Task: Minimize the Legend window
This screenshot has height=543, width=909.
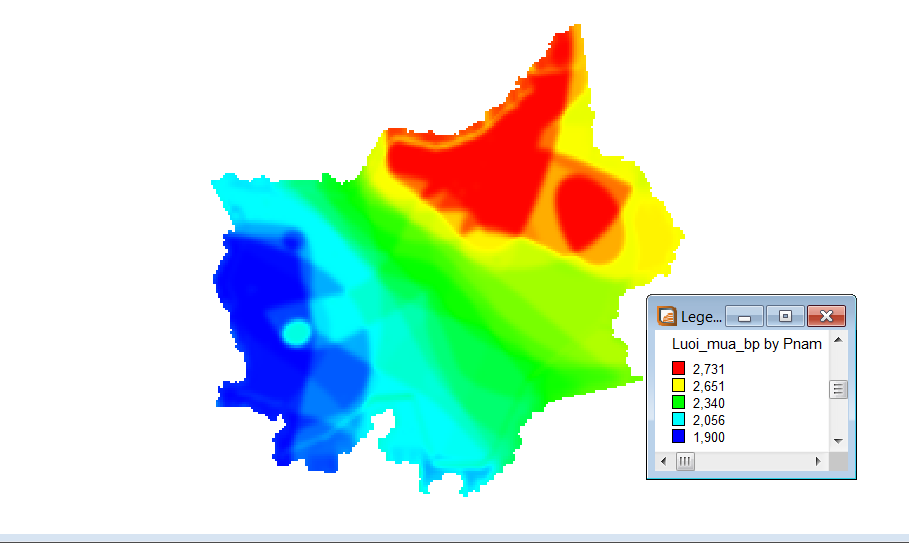Action: point(744,316)
